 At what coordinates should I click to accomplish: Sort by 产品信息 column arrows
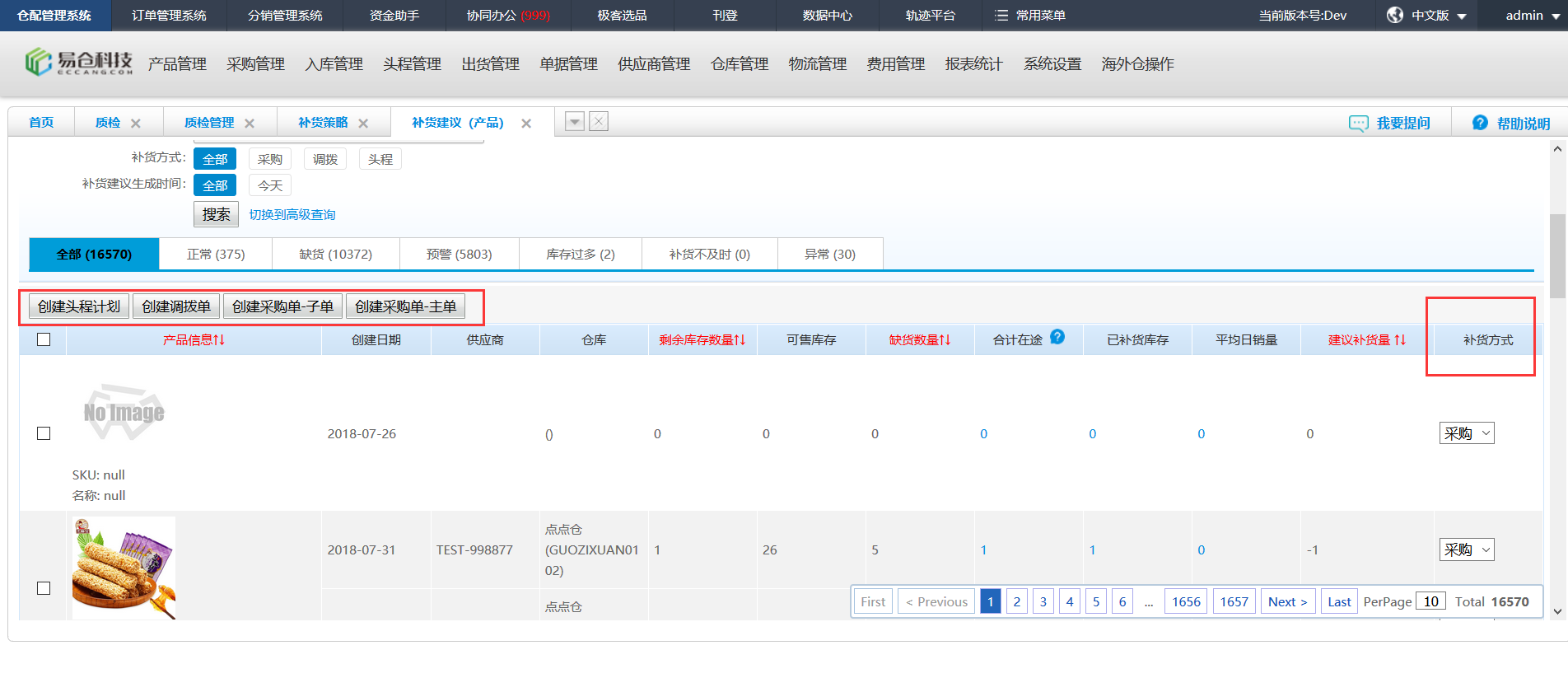point(219,340)
